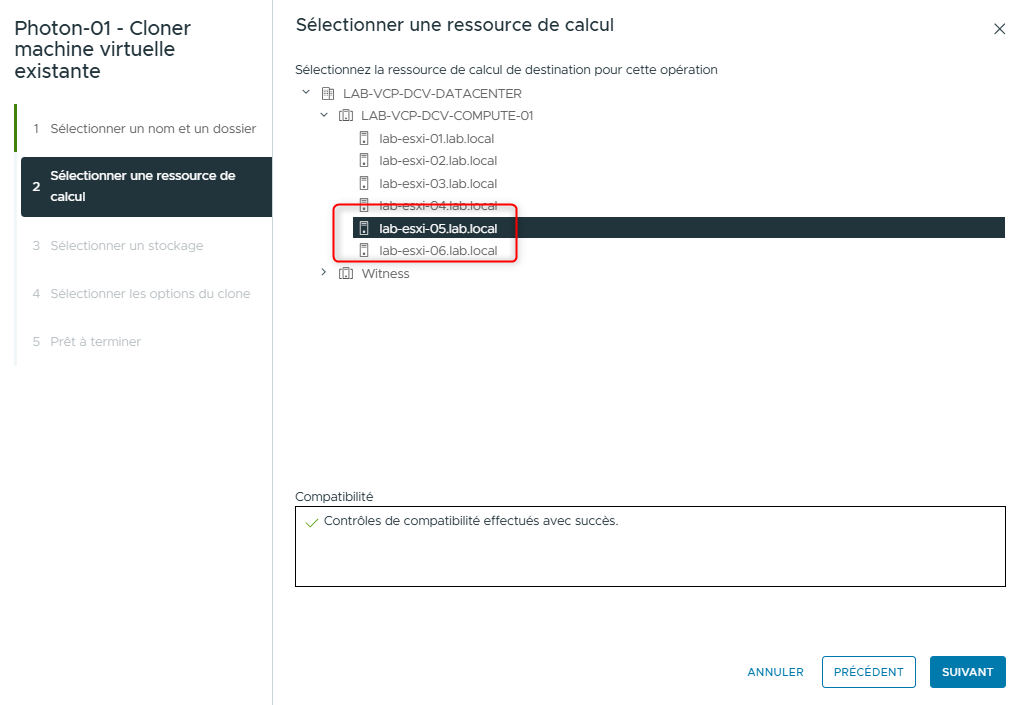Click the host icon next to lab-esxi-02.lab.local

362,160
